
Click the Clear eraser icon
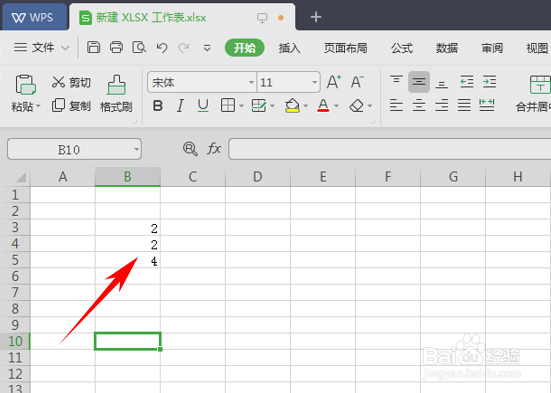click(x=356, y=105)
